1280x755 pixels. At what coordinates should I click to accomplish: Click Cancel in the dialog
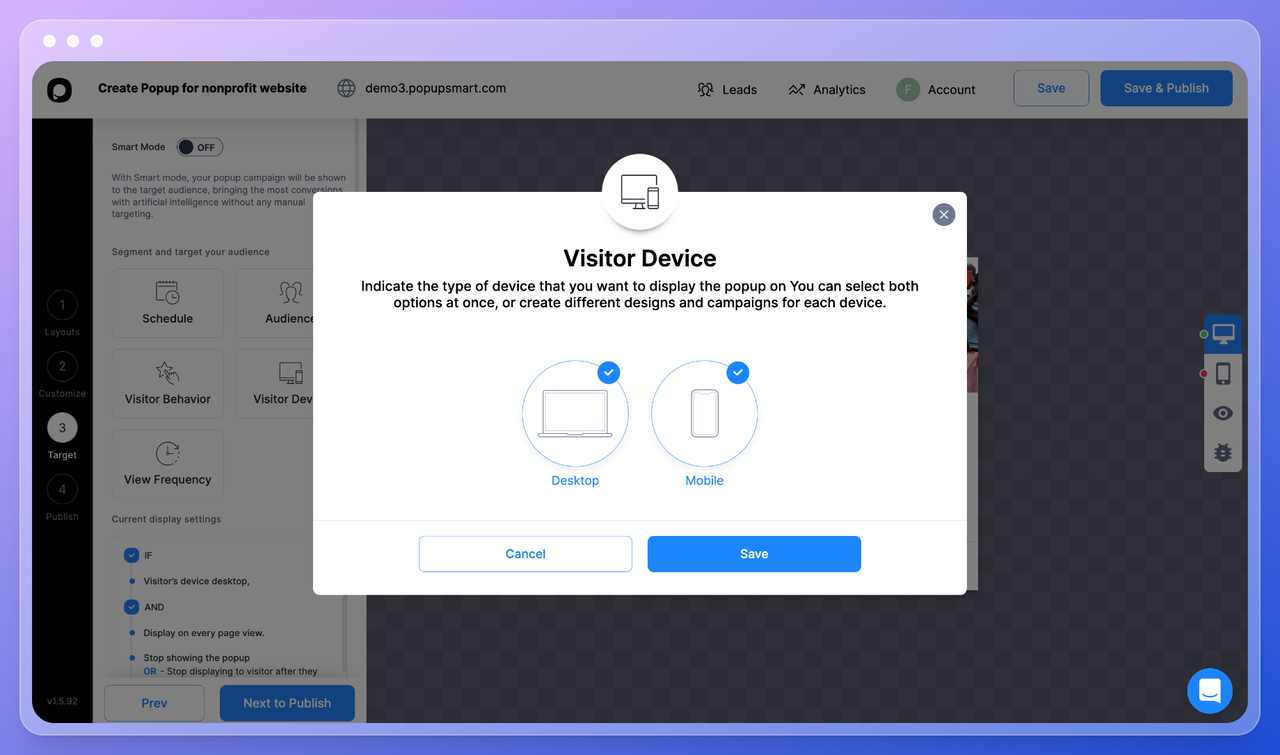525,554
